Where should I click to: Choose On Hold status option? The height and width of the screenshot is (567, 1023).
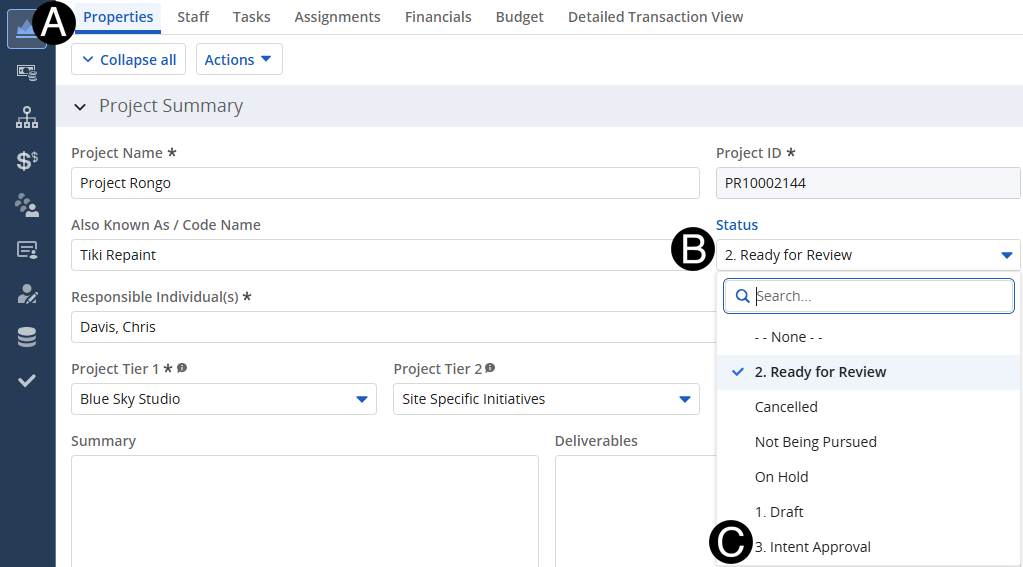coord(781,477)
